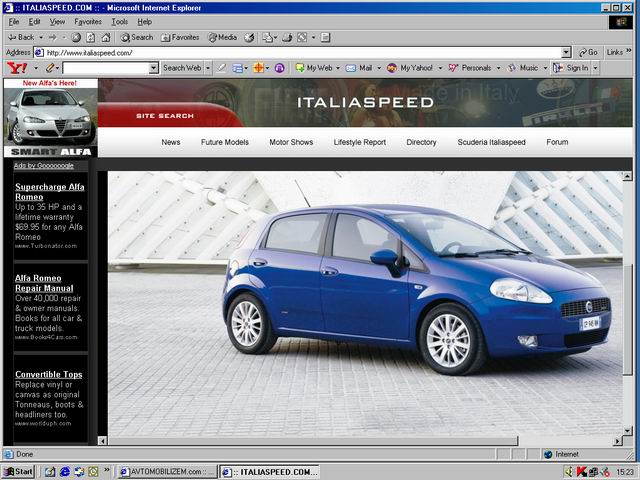The image size is (640, 480).
Task: Print the page with the Print icon
Action: coord(287,38)
